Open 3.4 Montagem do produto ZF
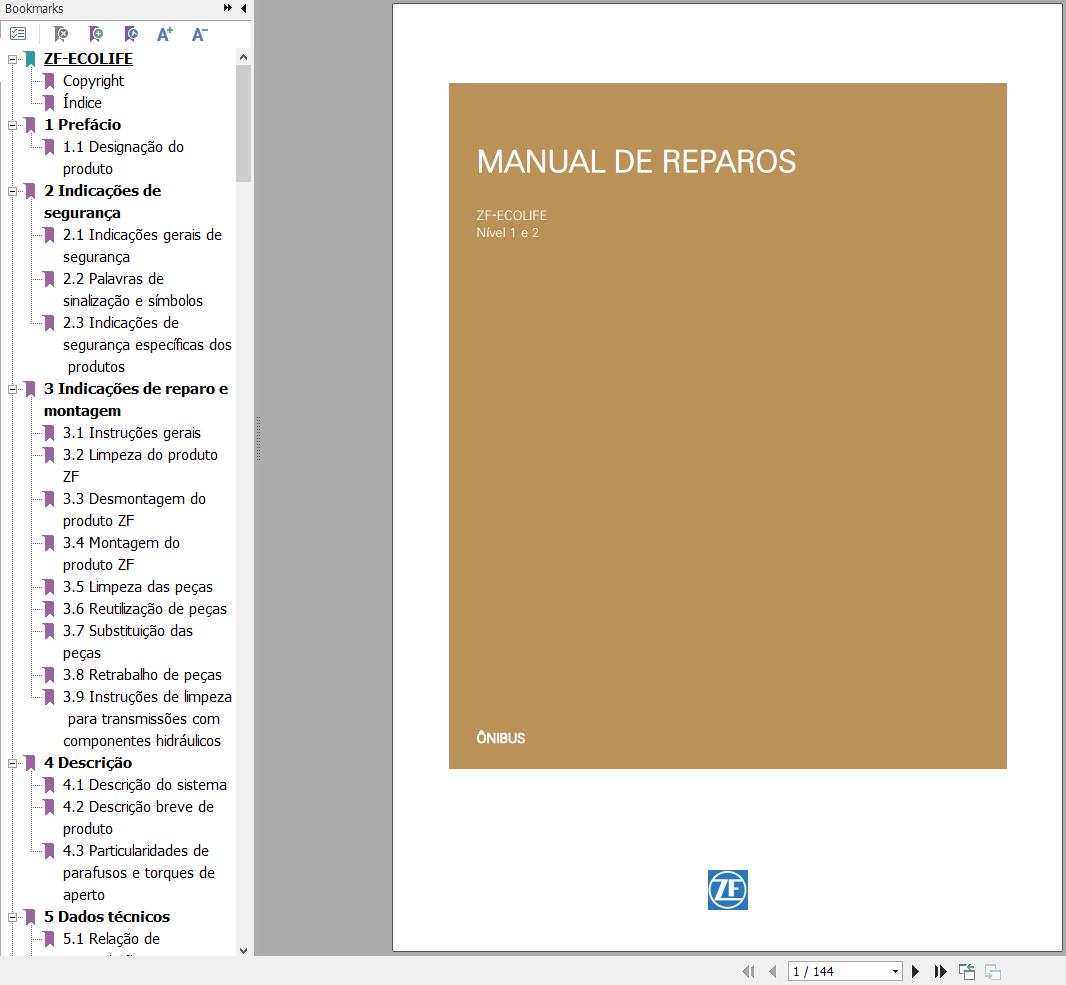Image resolution: width=1066 pixels, height=985 pixels. pyautogui.click(x=121, y=553)
